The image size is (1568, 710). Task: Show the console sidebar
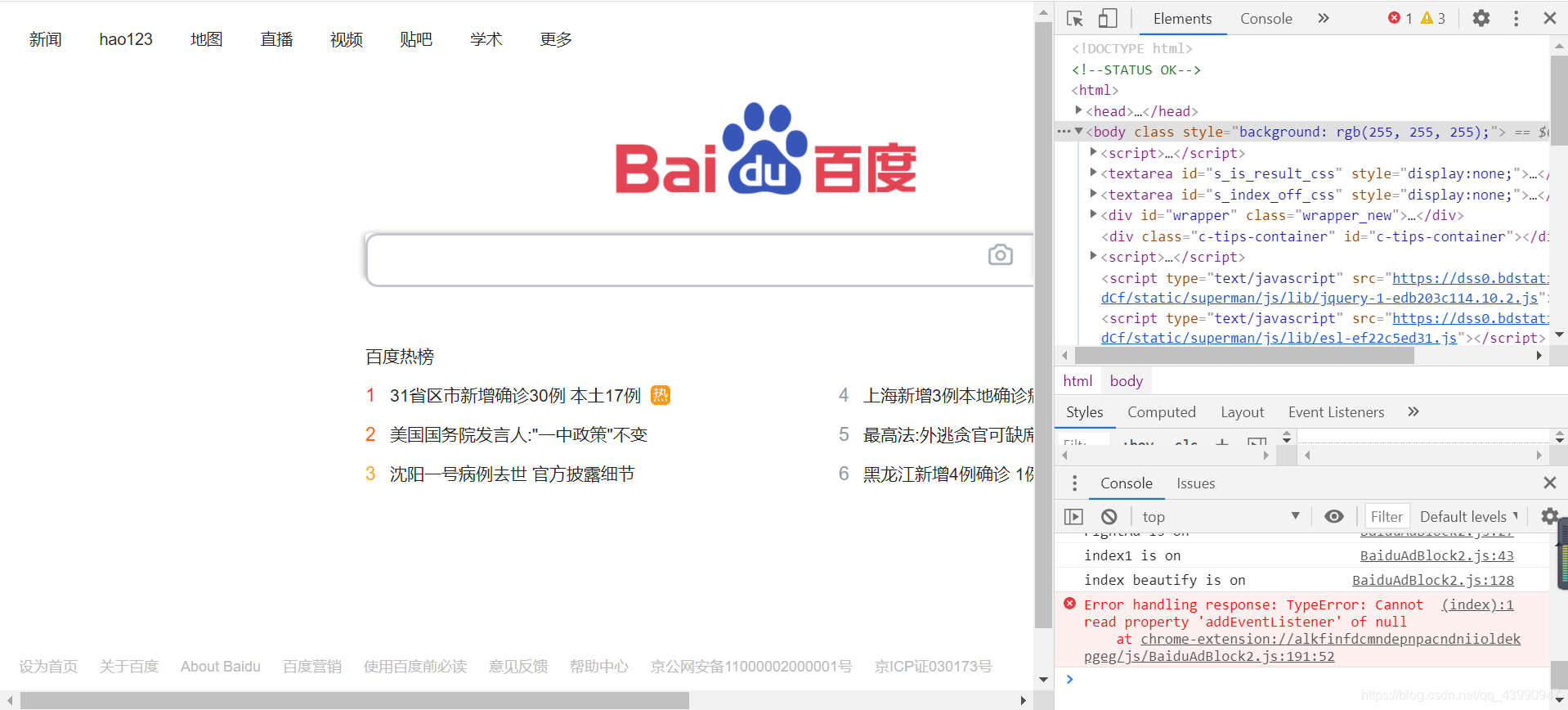[1073, 516]
